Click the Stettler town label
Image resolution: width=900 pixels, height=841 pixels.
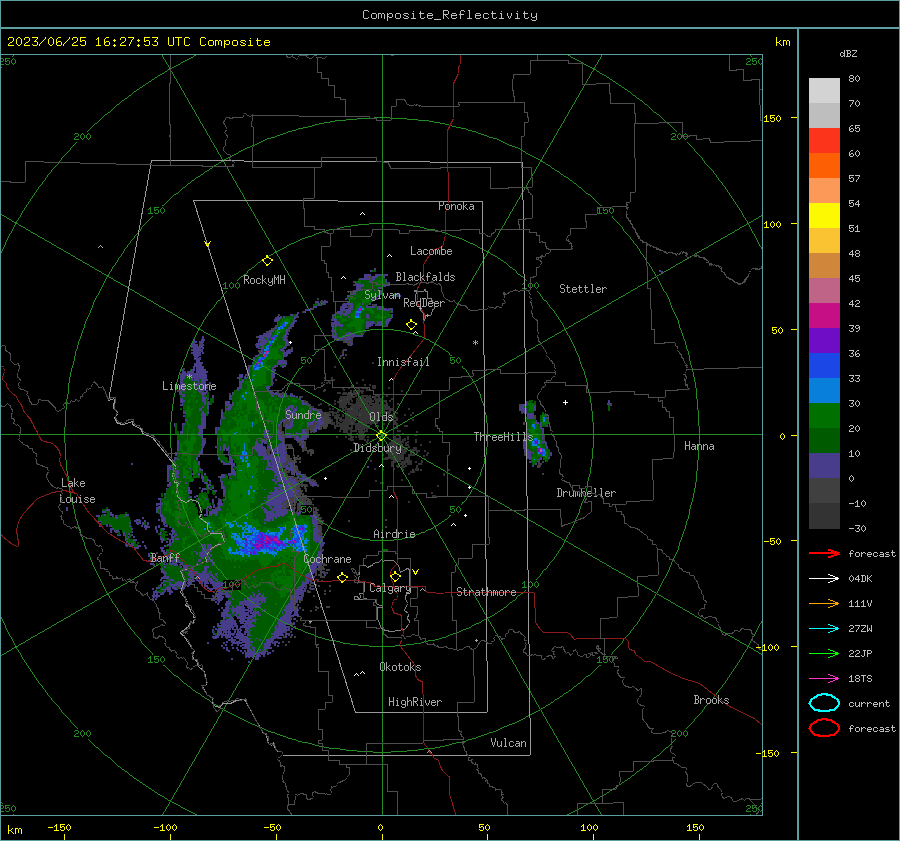pos(583,289)
